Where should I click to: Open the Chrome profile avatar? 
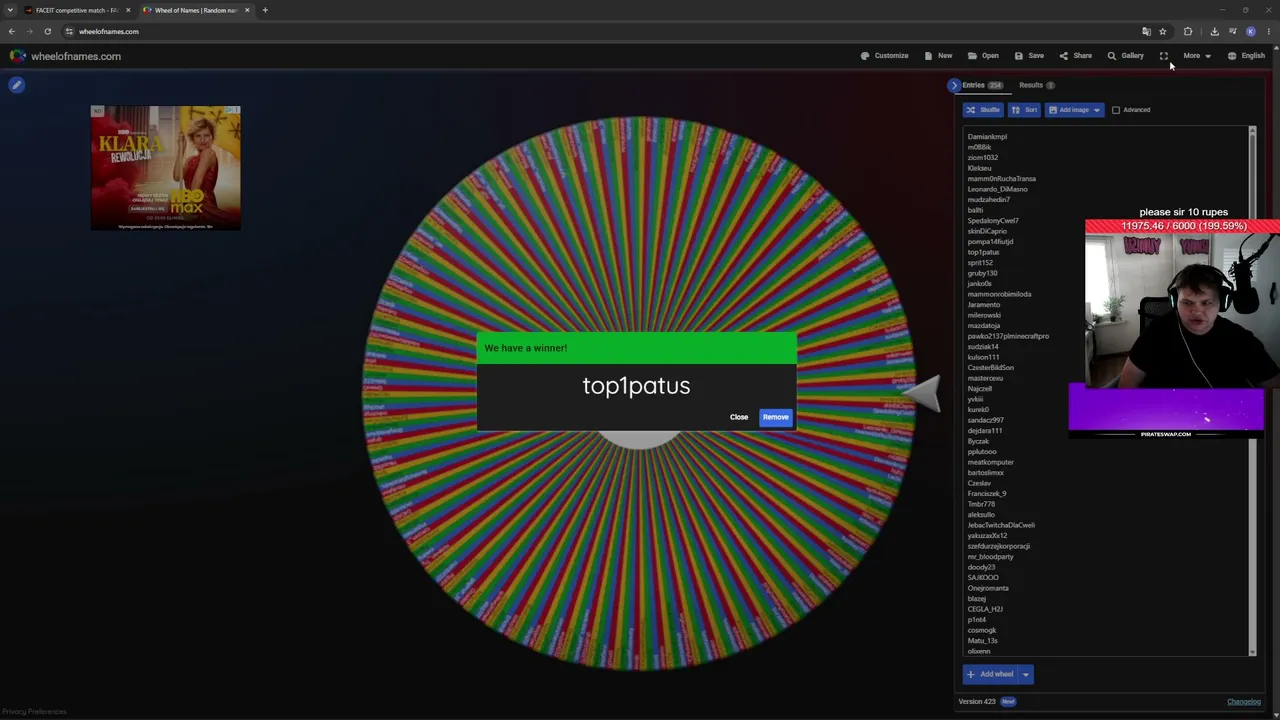coord(1251,31)
